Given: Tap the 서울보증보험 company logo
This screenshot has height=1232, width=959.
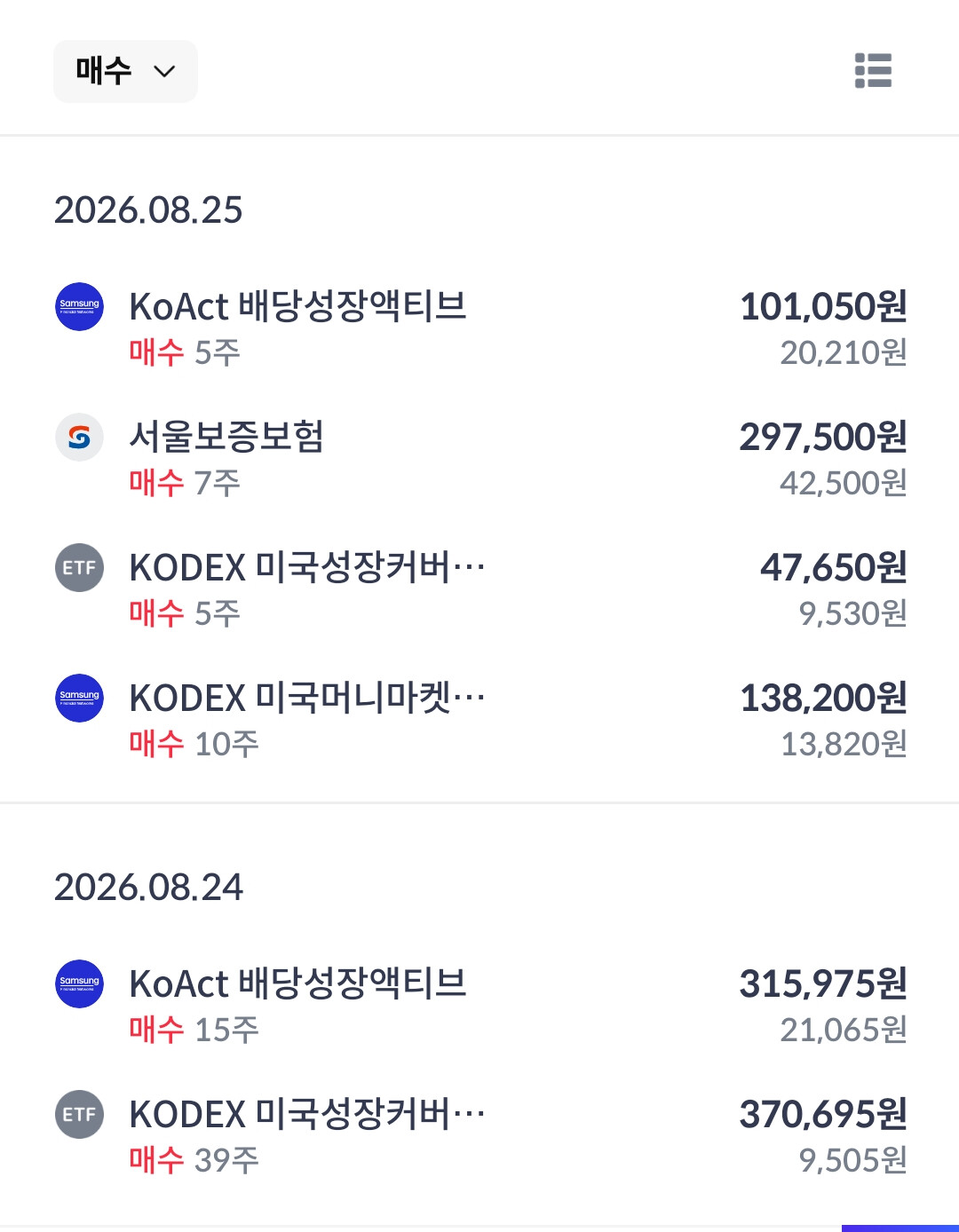Looking at the screenshot, I should point(80,437).
